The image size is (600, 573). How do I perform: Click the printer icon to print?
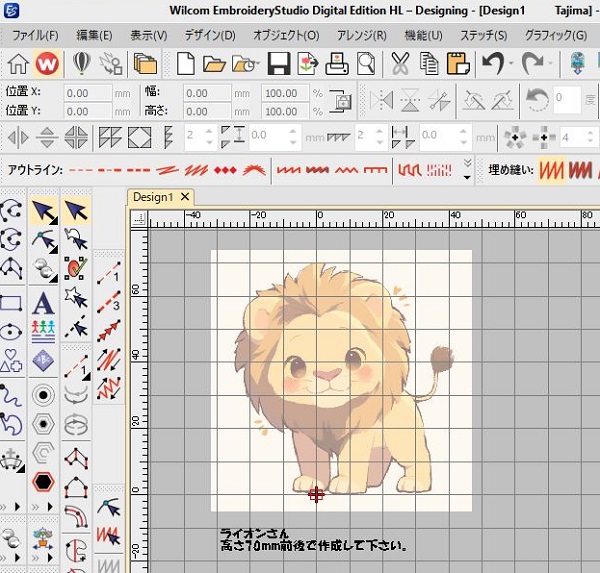(336, 64)
